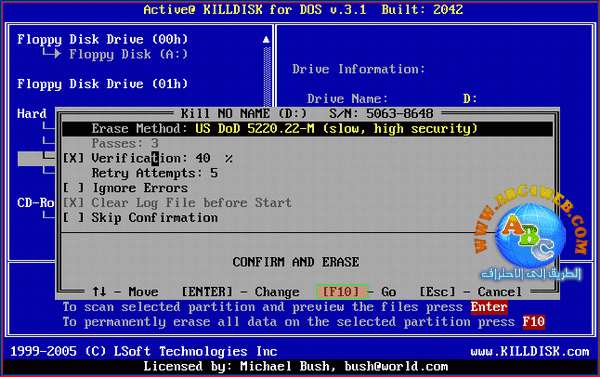Viewport: 600px width, 377px height.
Task: Click the Drive Name value D:
Action: point(470,99)
